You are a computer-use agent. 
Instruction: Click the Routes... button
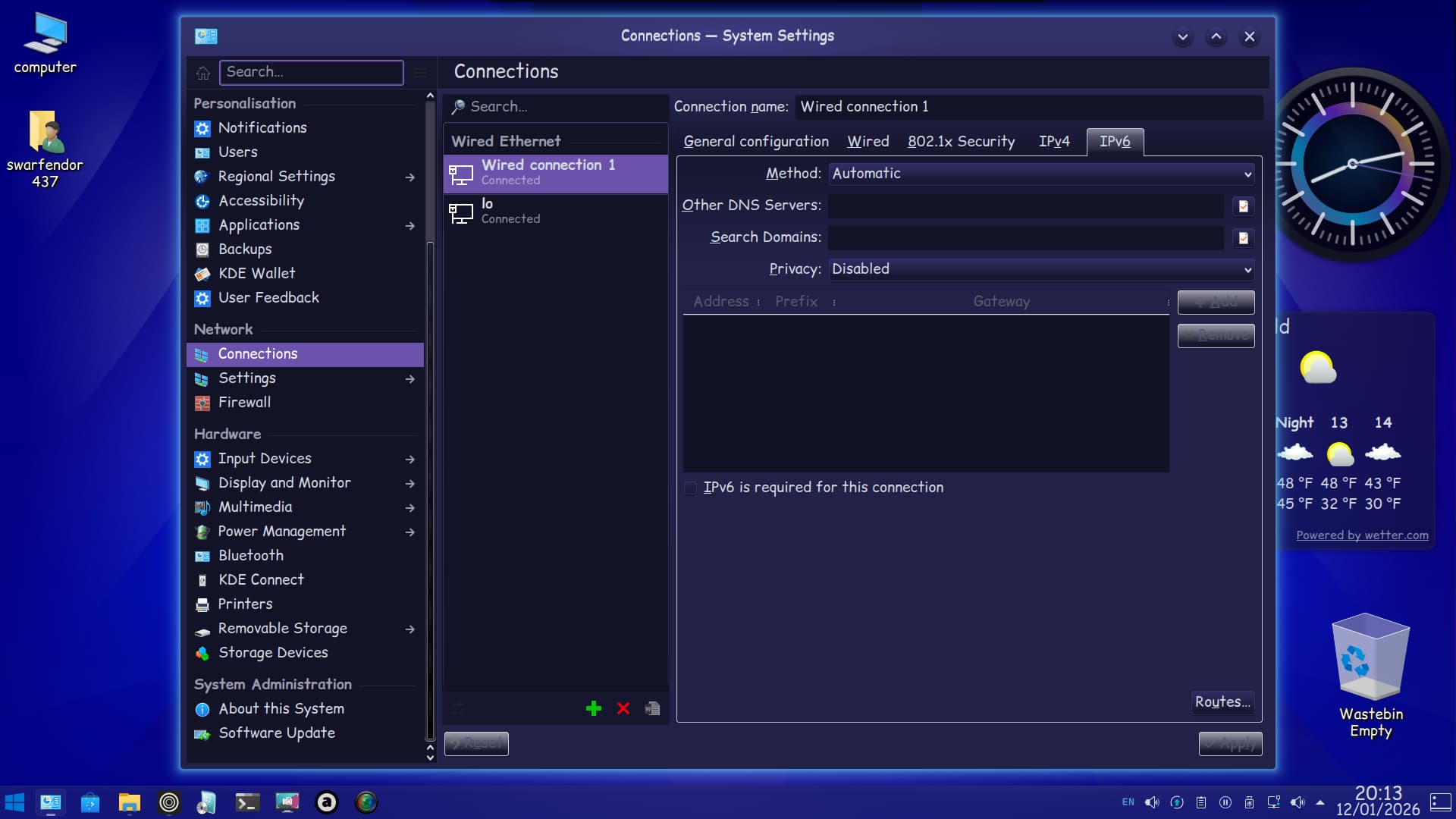point(1222,702)
